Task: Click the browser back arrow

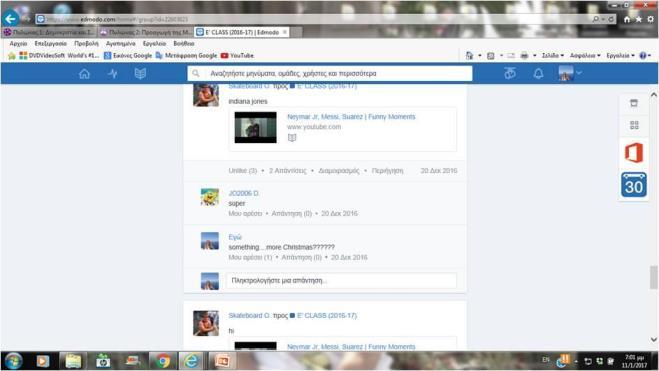Action: click(x=11, y=18)
